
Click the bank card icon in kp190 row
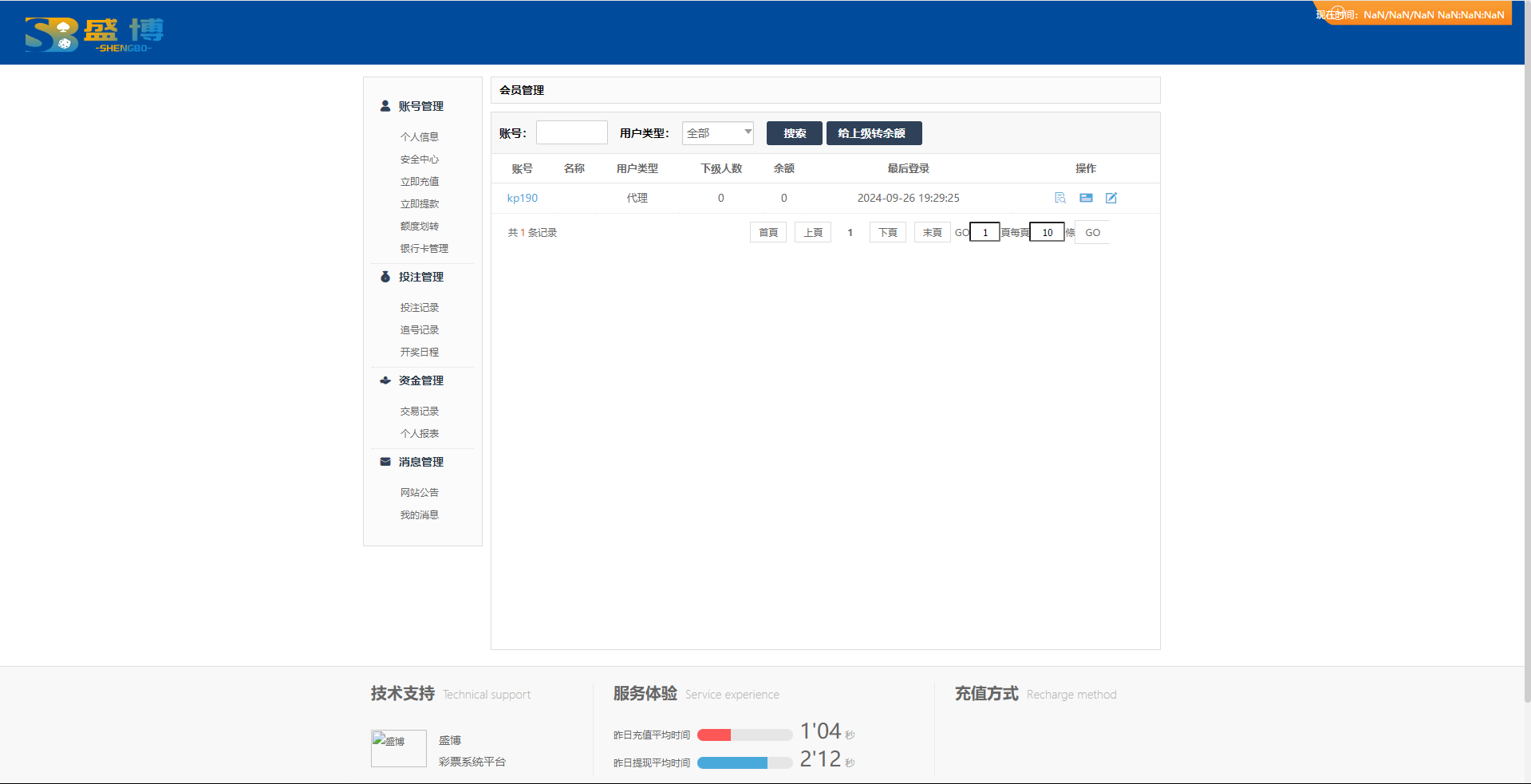click(1086, 198)
